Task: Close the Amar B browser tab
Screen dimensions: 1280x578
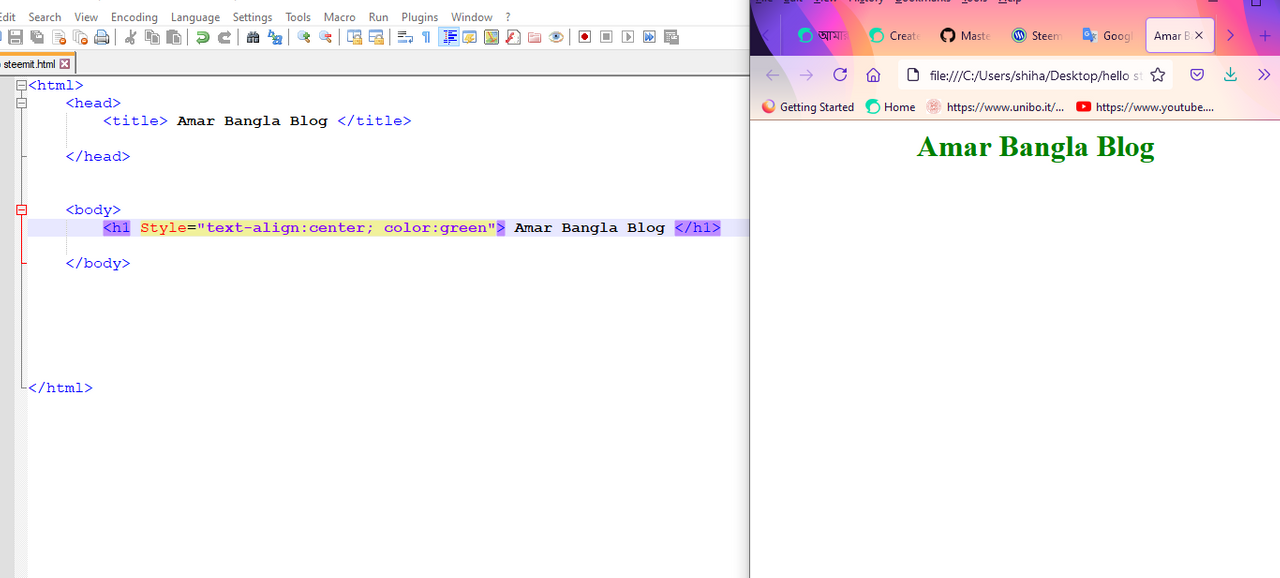Action: click(1199, 35)
